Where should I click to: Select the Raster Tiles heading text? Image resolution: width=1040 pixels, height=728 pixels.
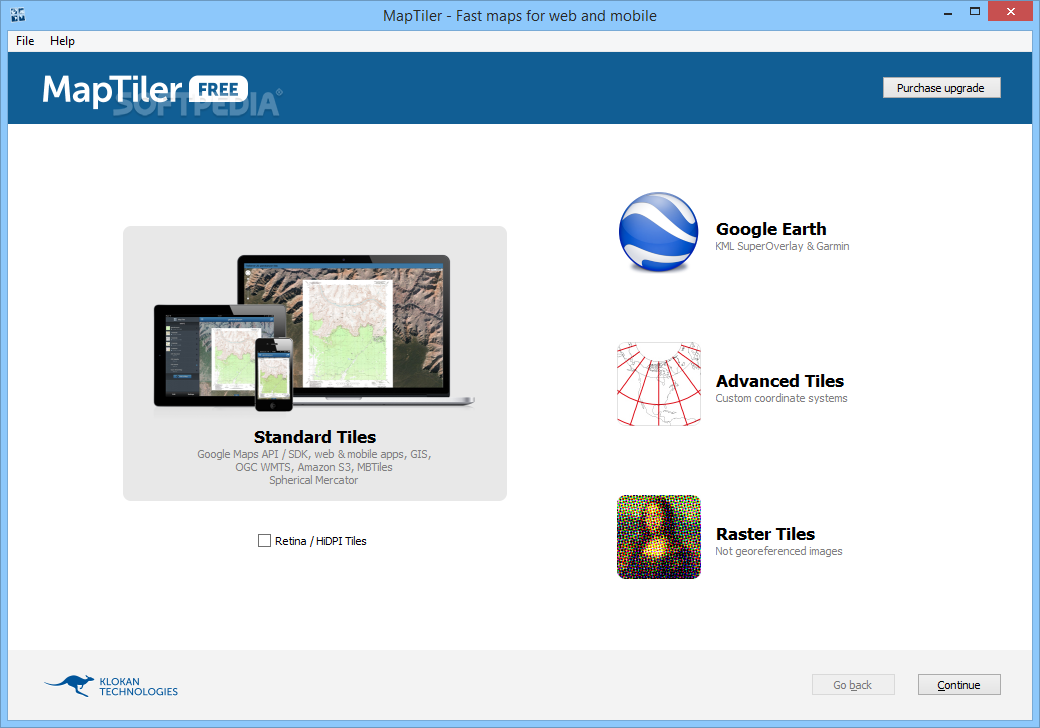(x=765, y=534)
